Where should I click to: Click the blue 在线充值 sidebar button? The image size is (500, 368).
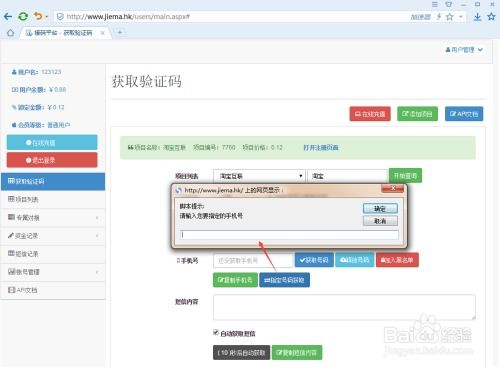coord(52,142)
